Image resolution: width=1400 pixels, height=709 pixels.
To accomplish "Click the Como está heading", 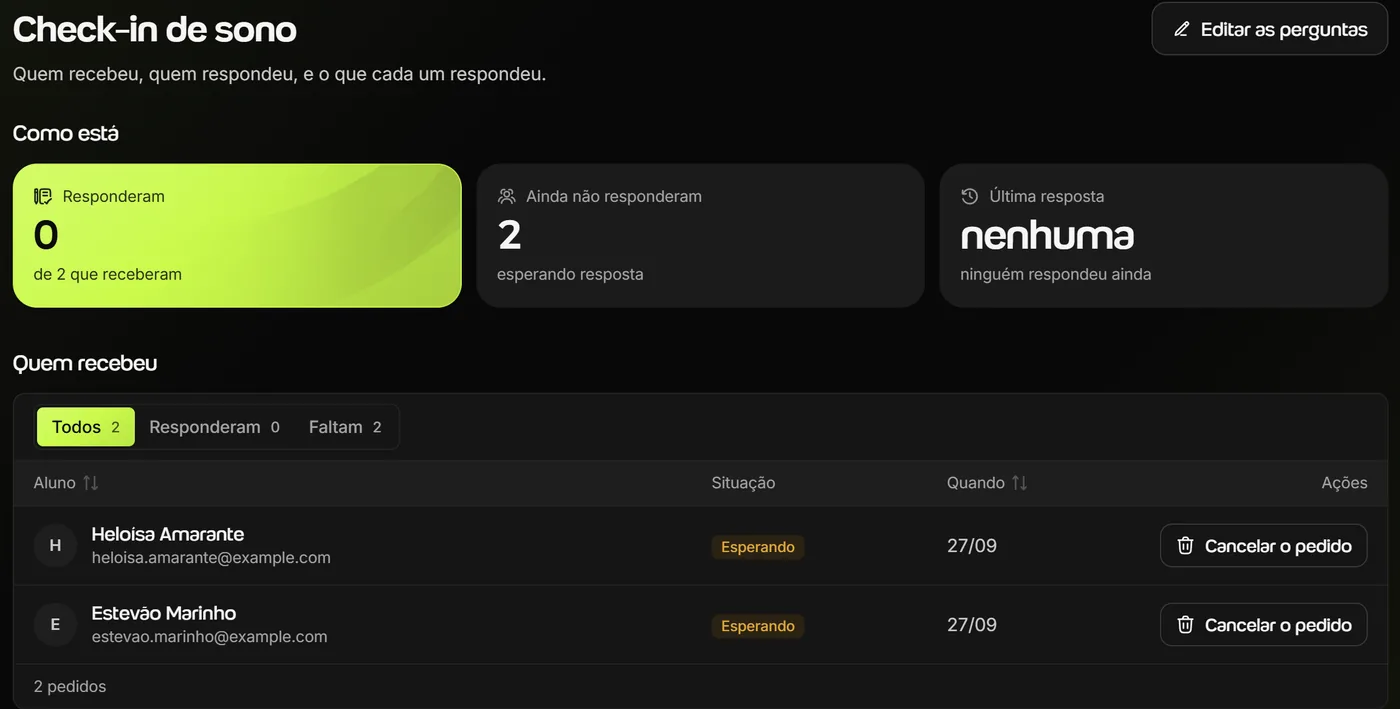I will 66,133.
